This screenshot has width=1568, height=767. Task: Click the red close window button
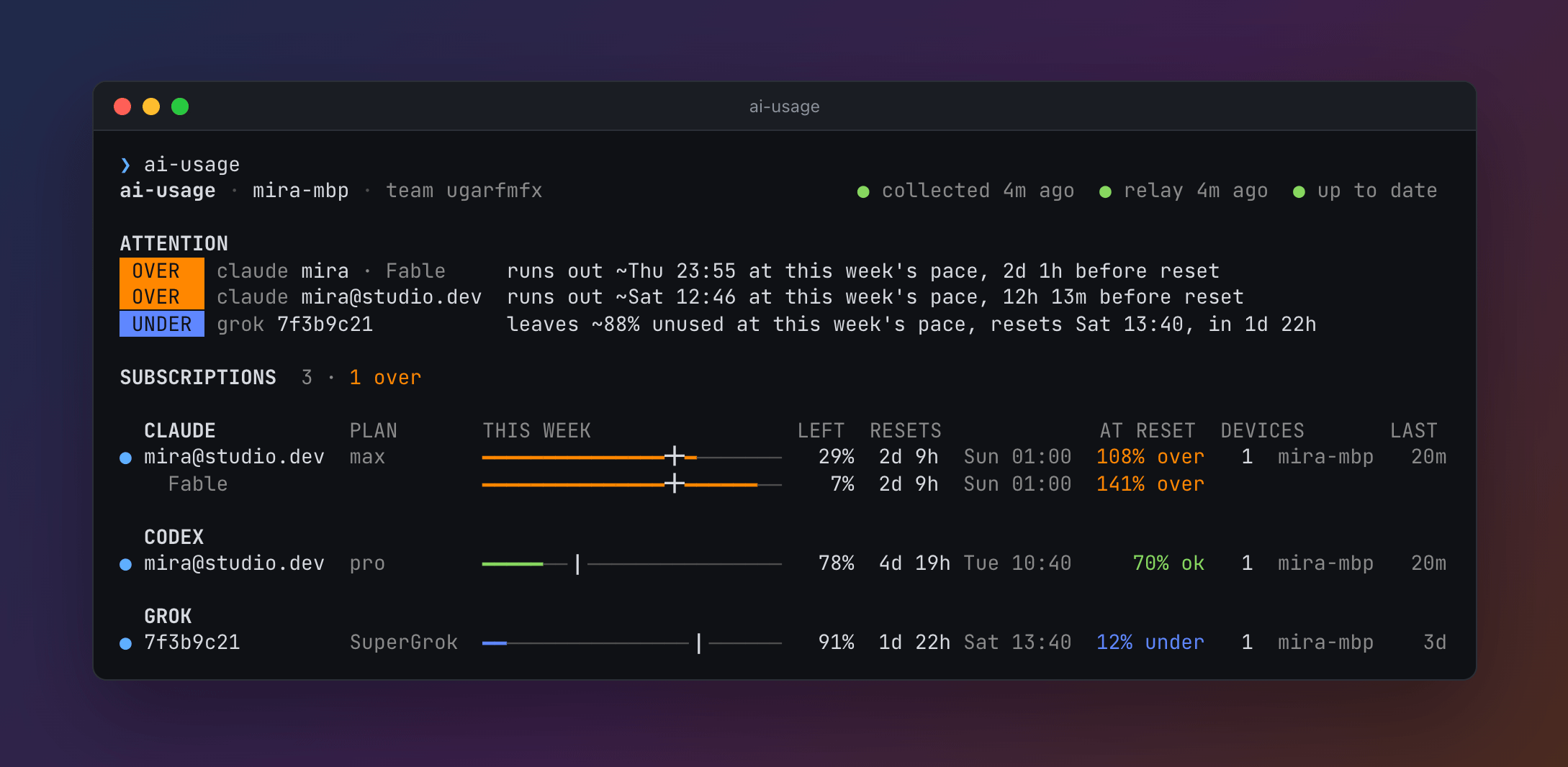tap(122, 106)
